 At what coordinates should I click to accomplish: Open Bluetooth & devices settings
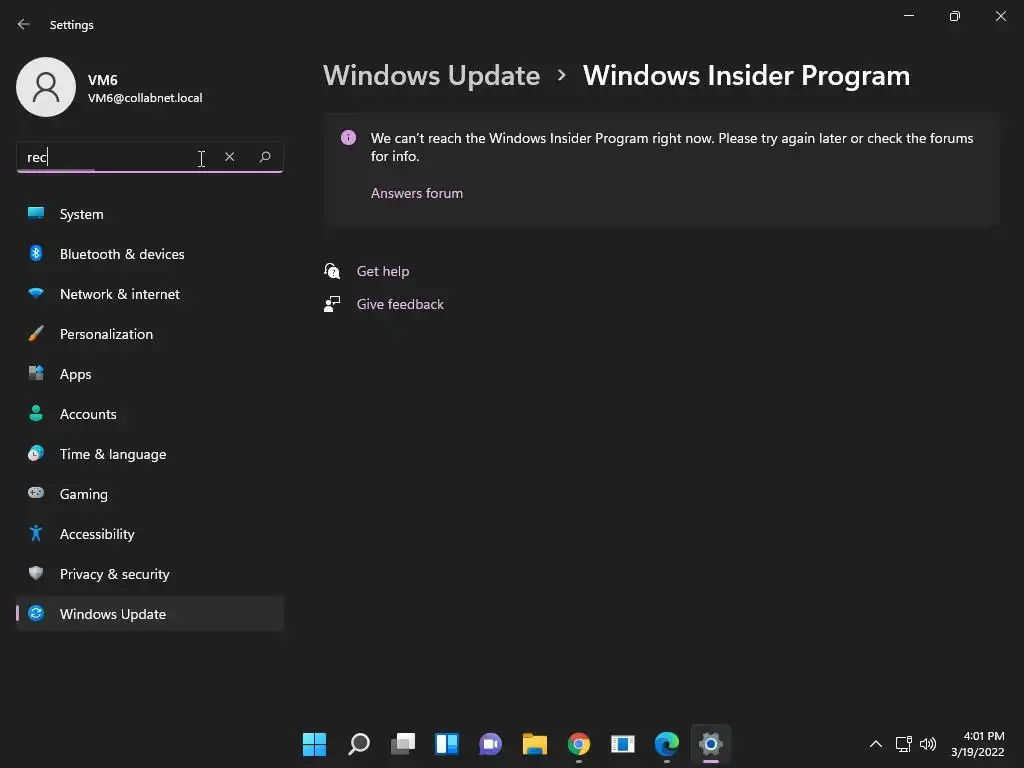tap(150, 254)
